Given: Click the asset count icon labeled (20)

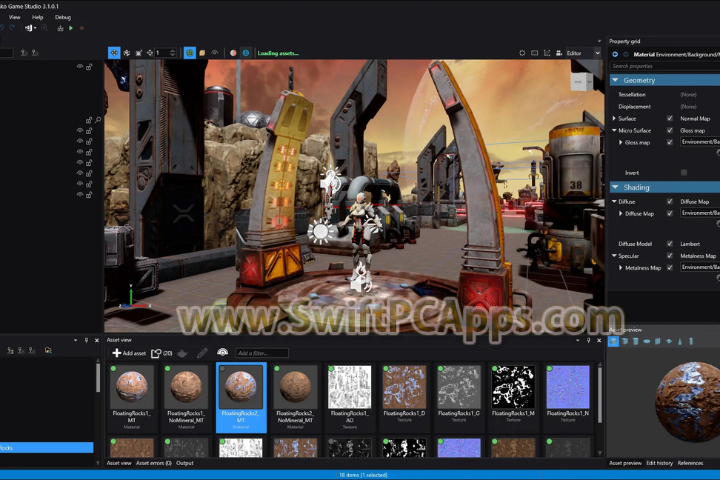Looking at the screenshot, I should [x=162, y=353].
